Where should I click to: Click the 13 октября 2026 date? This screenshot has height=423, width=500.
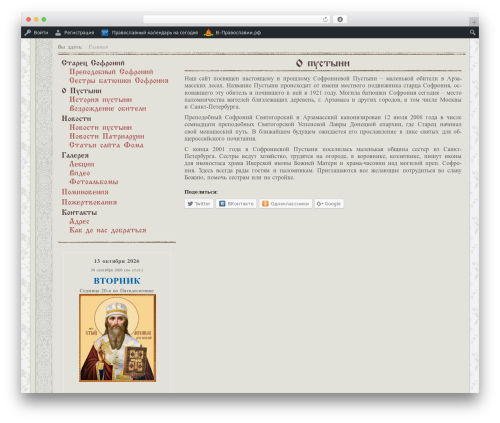pos(117,261)
